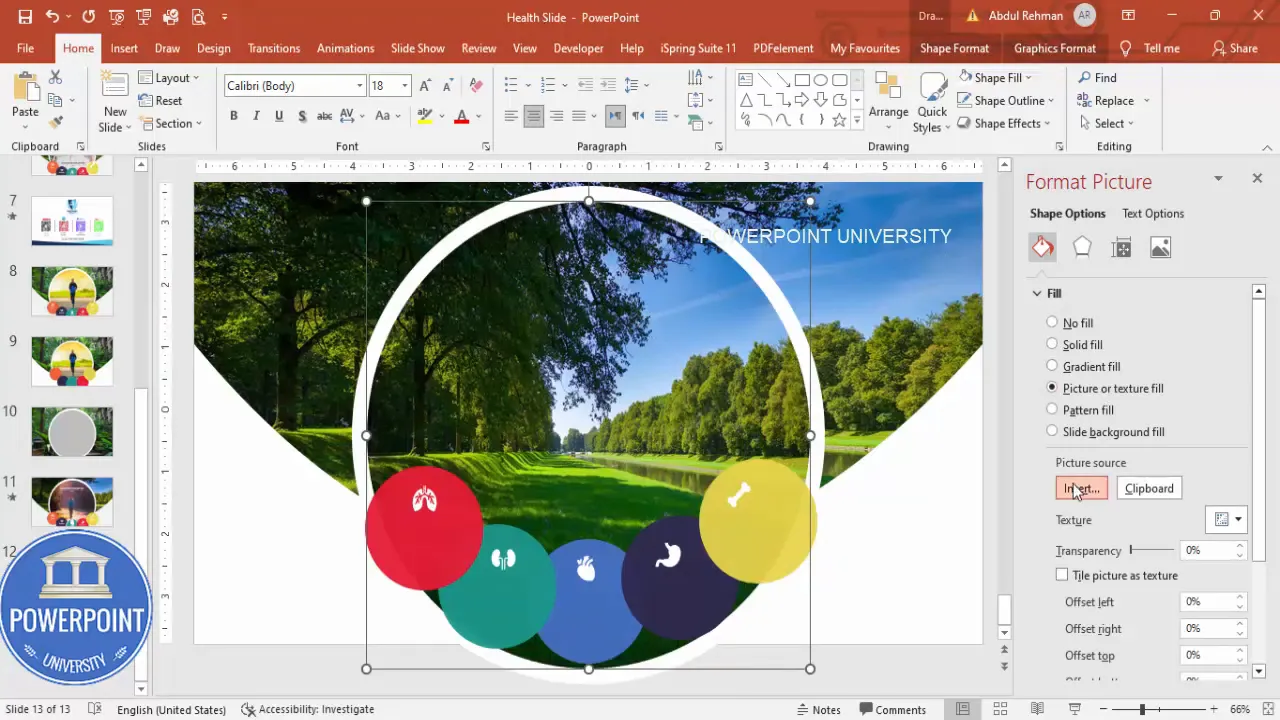Open Fill & Line tab icon
Image resolution: width=1280 pixels, height=720 pixels.
[1043, 247]
